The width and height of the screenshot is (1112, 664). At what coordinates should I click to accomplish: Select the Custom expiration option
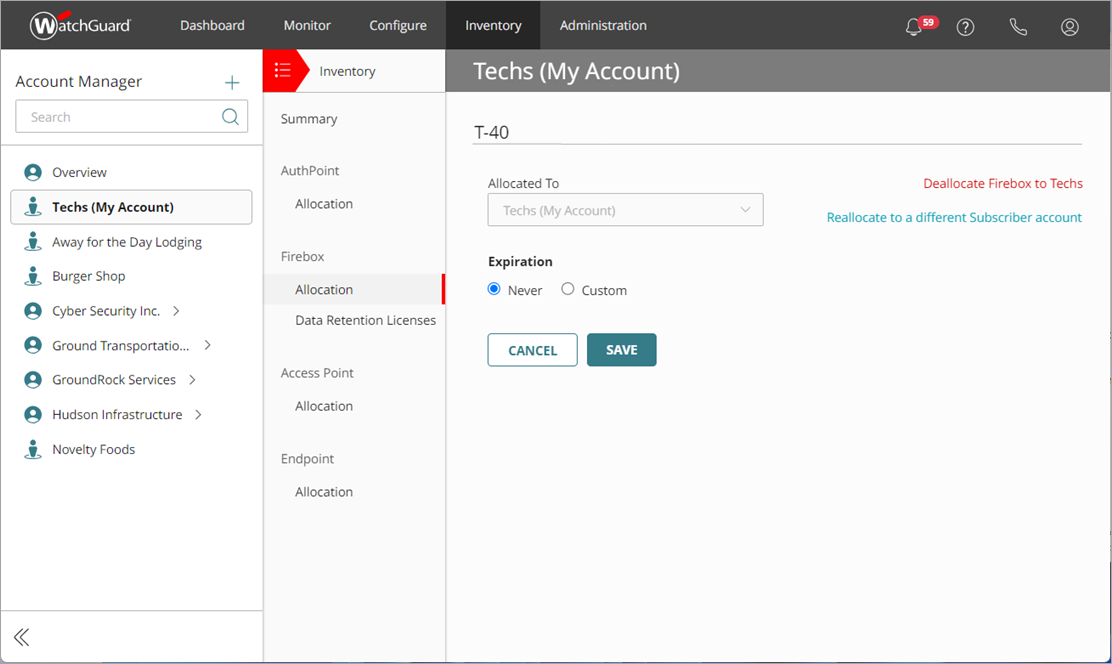click(x=567, y=289)
